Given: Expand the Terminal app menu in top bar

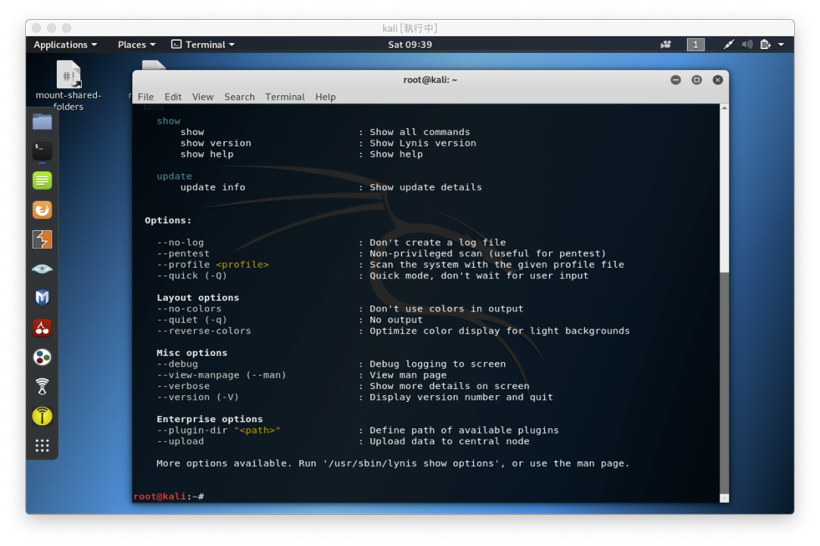Looking at the screenshot, I should pyautogui.click(x=203, y=44).
